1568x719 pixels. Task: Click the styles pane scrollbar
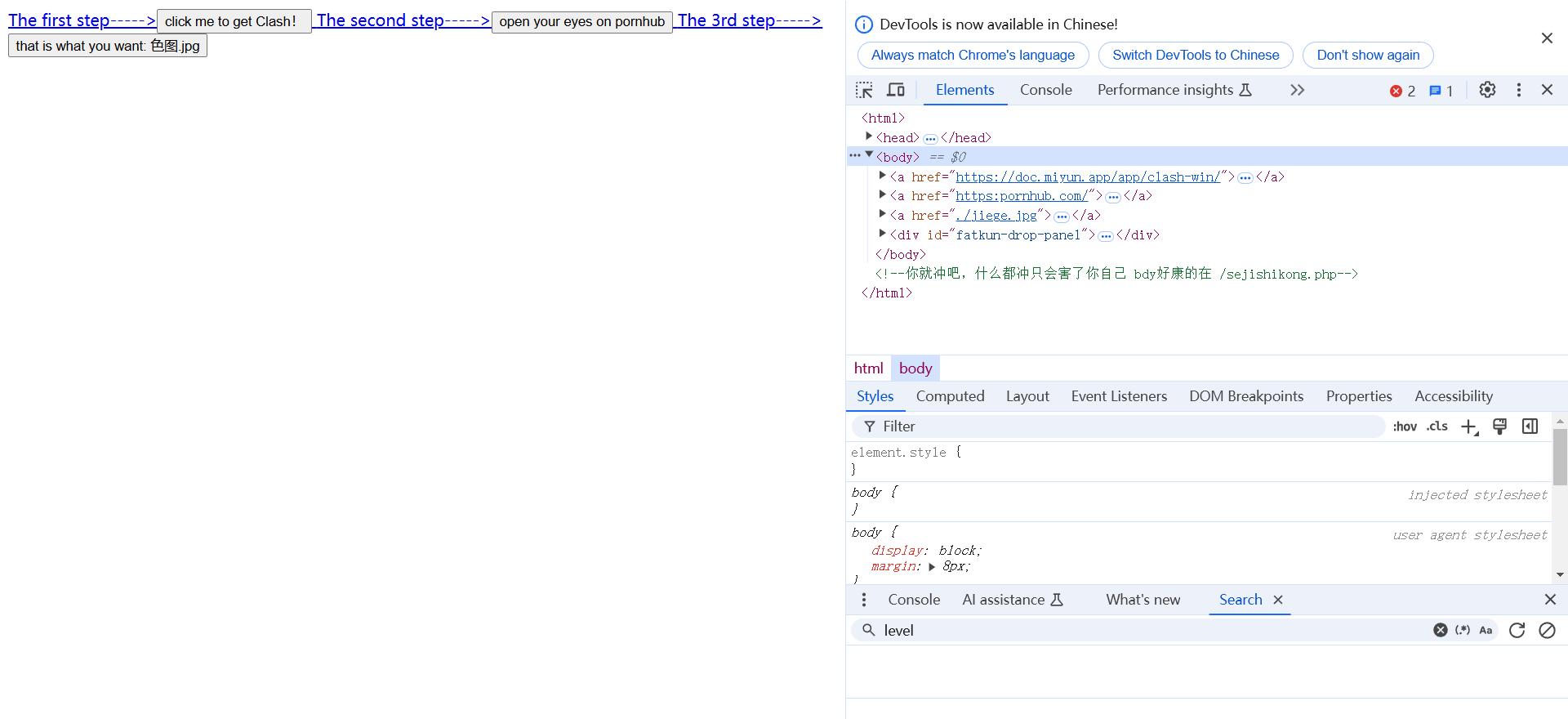1560,458
